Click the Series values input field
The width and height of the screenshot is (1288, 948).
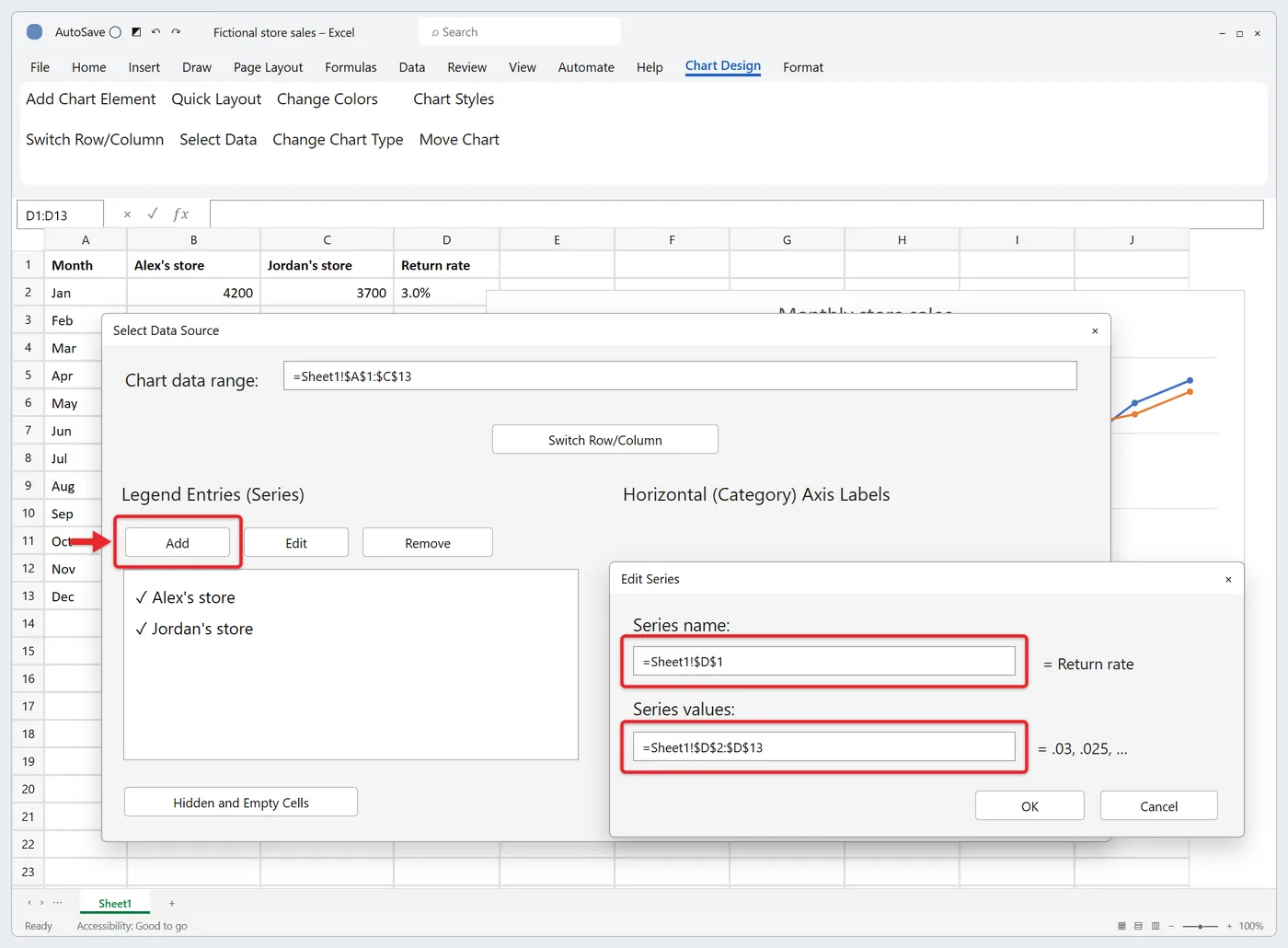point(824,747)
